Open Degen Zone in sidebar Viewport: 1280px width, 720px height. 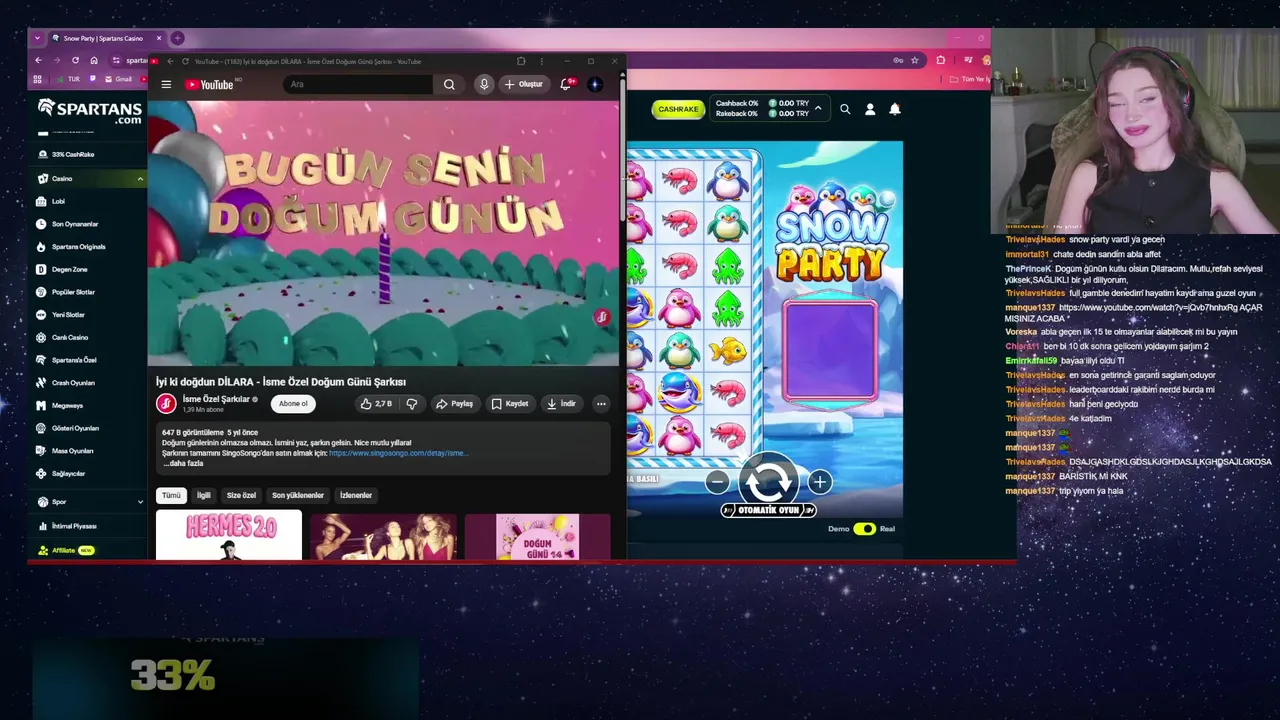click(70, 270)
